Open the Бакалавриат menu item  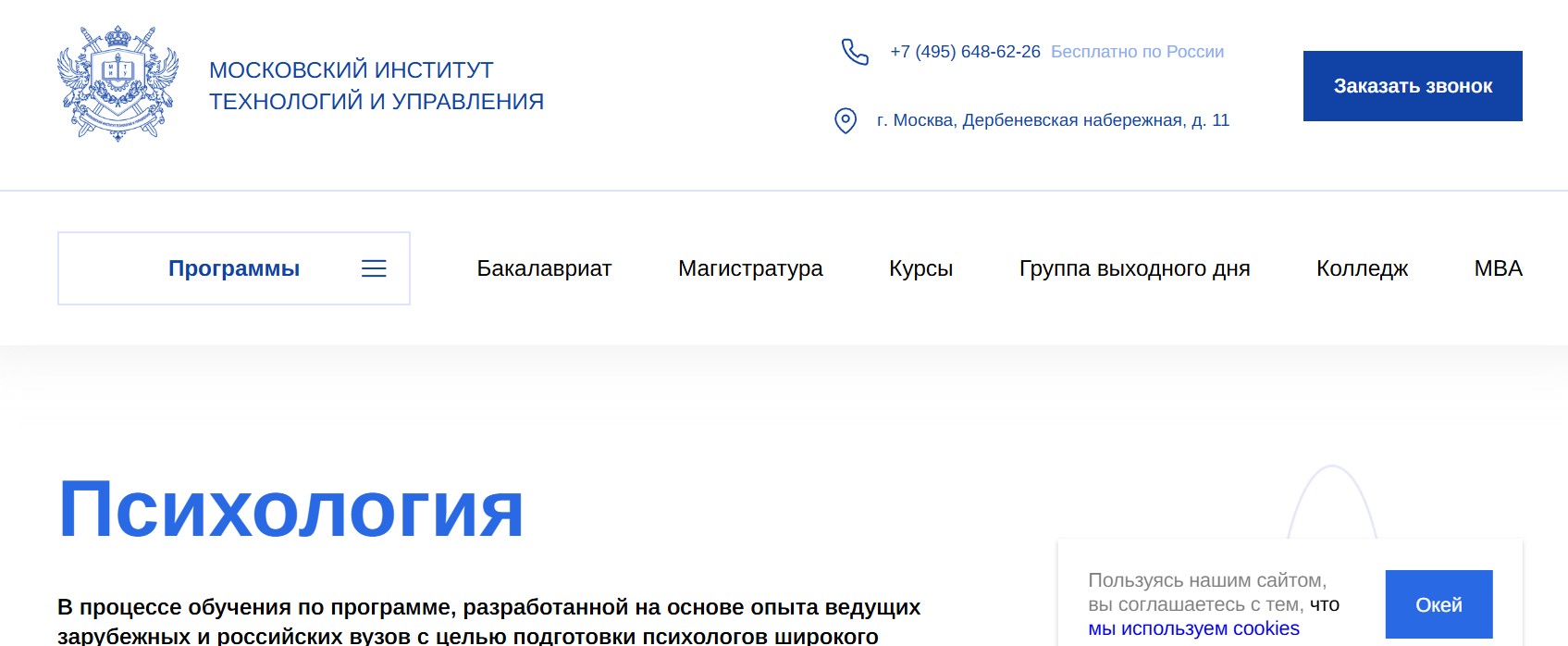[x=544, y=268]
